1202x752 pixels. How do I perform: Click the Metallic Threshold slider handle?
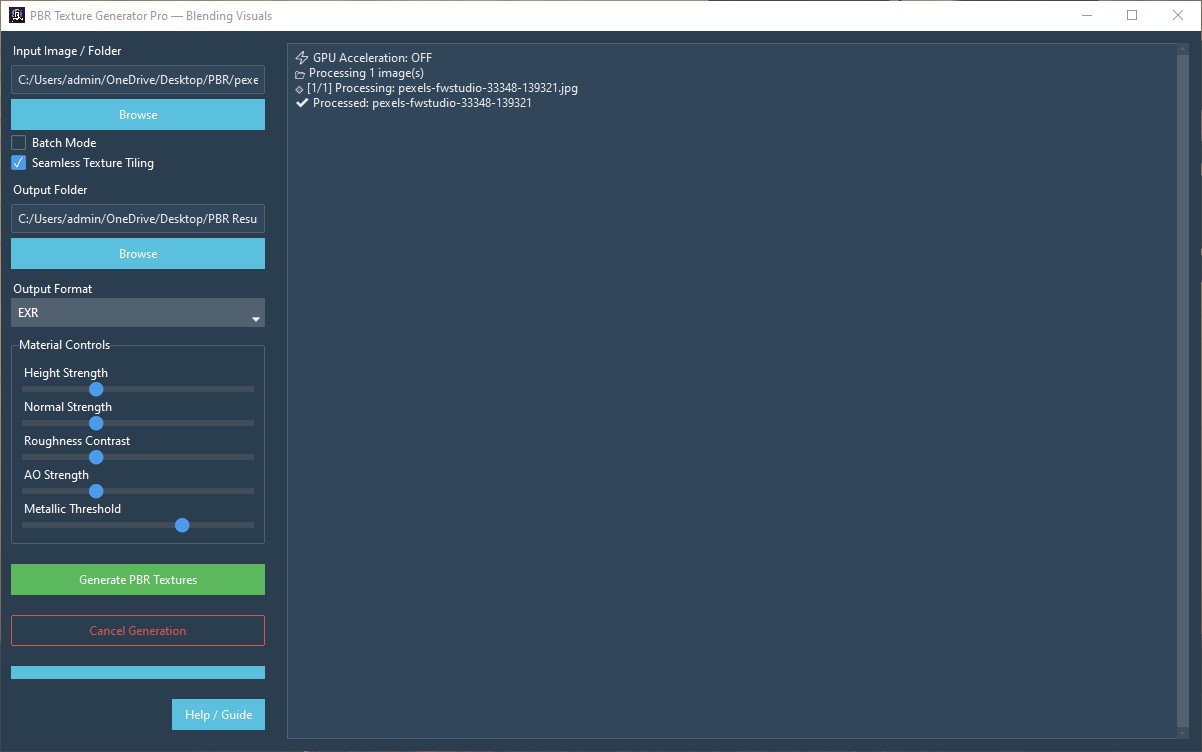point(182,525)
